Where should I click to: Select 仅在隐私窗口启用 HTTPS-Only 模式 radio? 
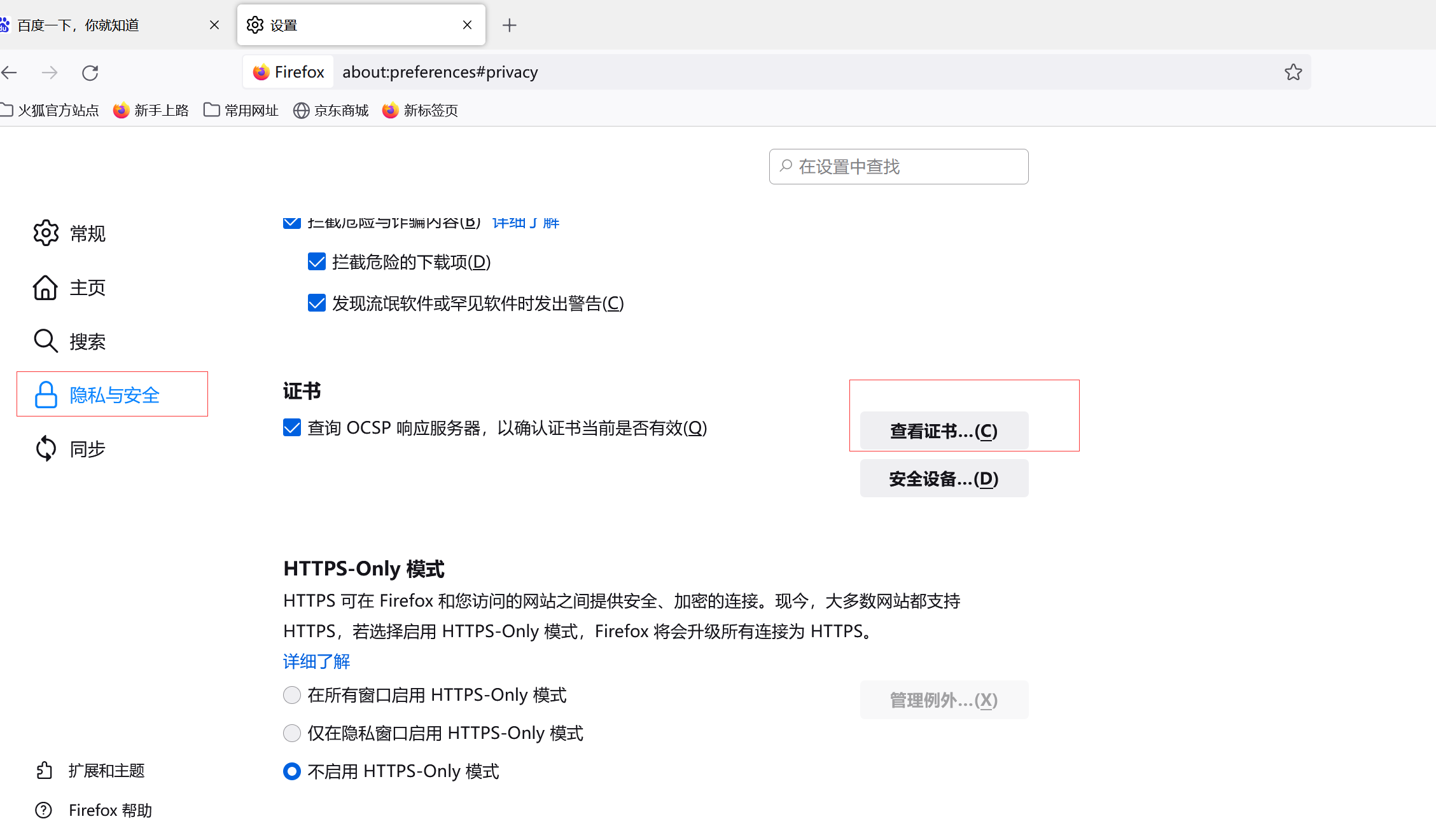(292, 733)
